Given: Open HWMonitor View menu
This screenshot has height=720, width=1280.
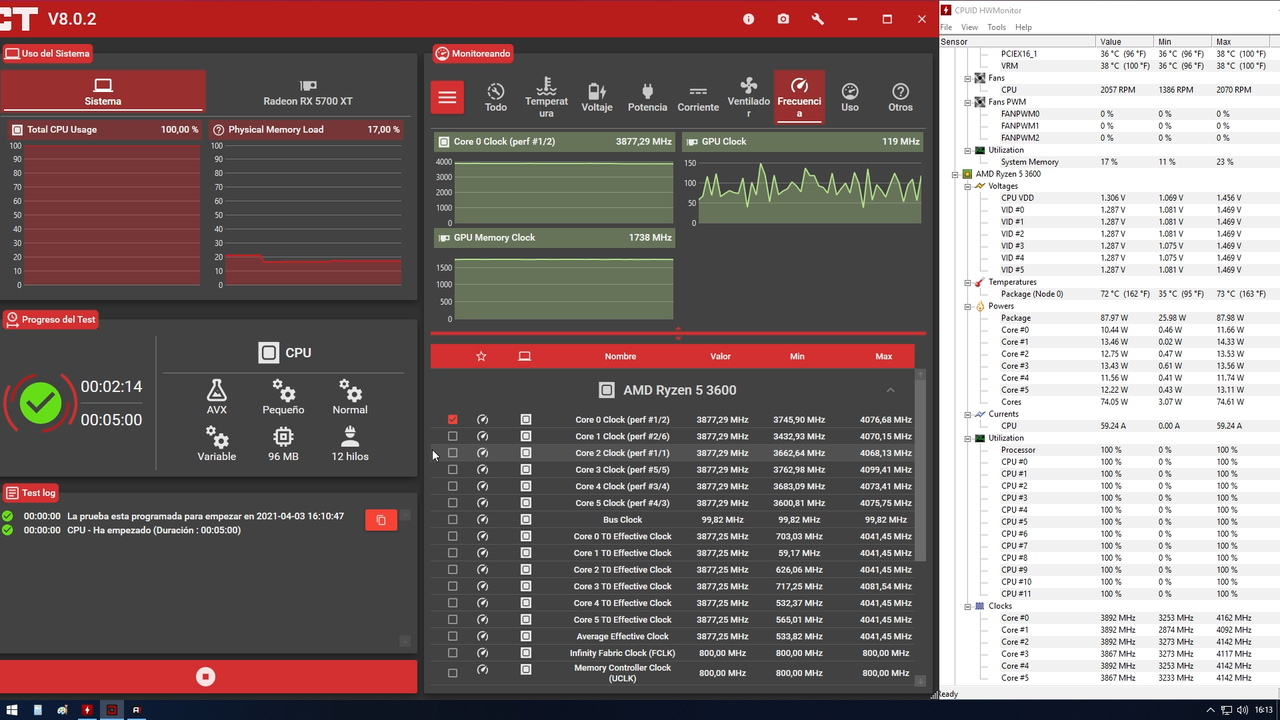Looking at the screenshot, I should click(x=970, y=27).
